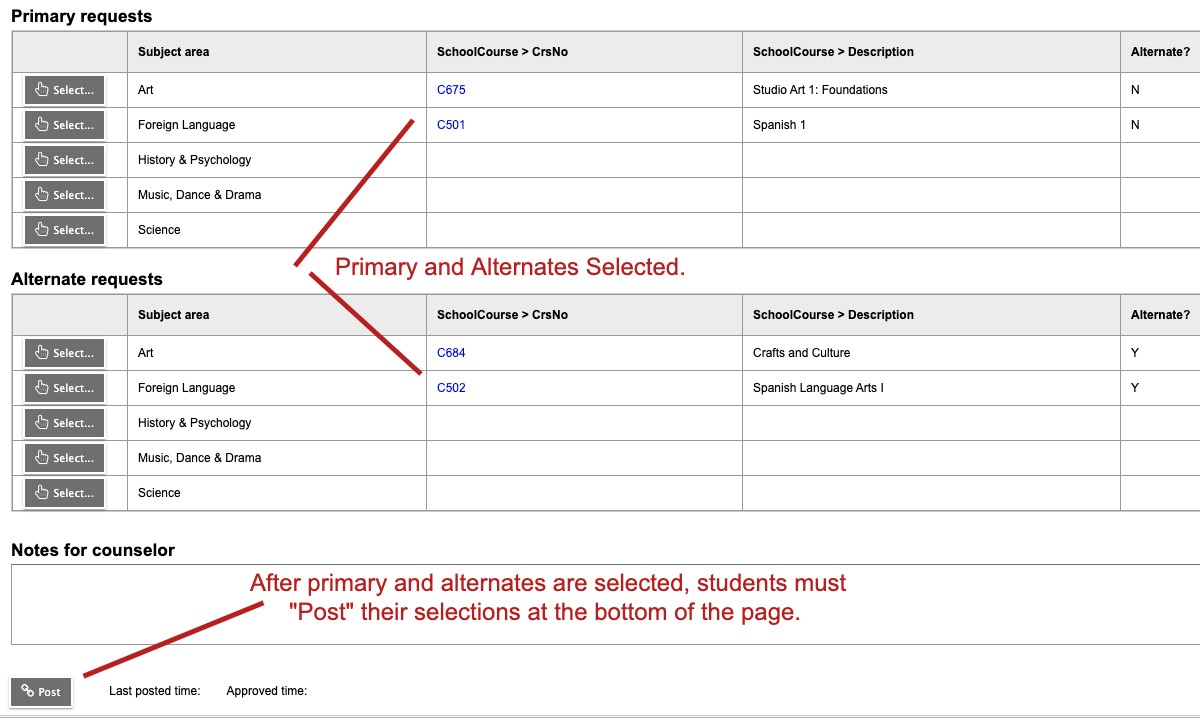This screenshot has width=1200, height=719.
Task: Choose Select for alternate History & Psychology
Action: (64, 423)
